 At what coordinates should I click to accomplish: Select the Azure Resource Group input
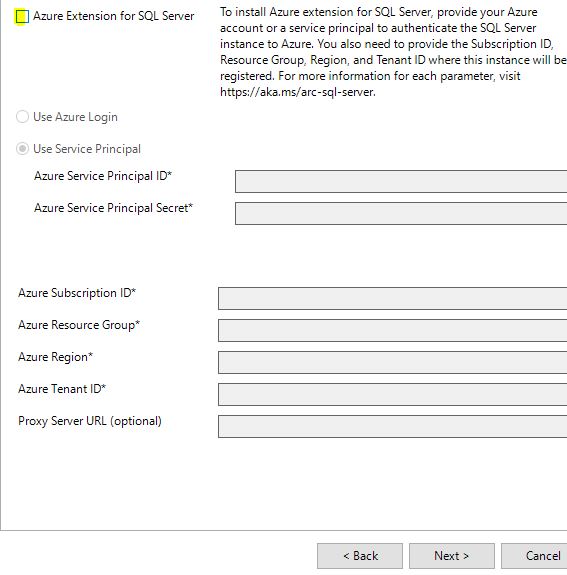tap(392, 330)
